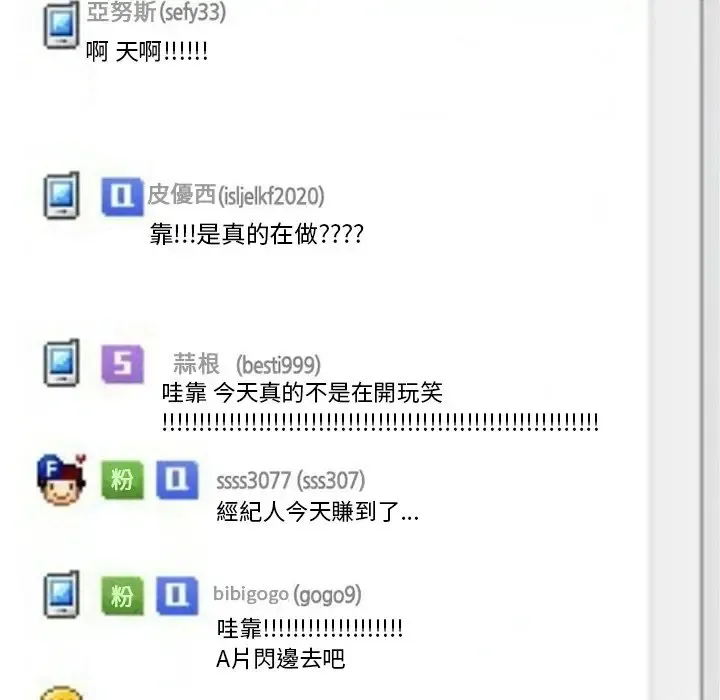
Task: Click the mobile device icon beside bibigogo
Action: pyautogui.click(x=62, y=594)
